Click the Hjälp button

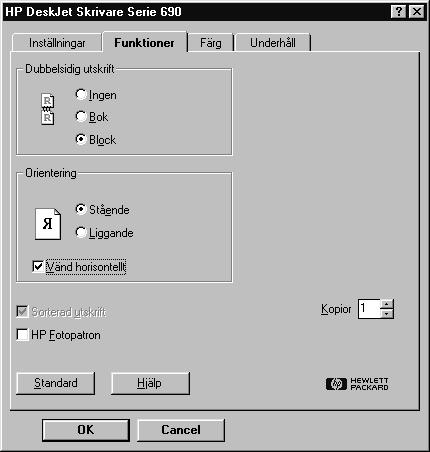tap(150, 383)
